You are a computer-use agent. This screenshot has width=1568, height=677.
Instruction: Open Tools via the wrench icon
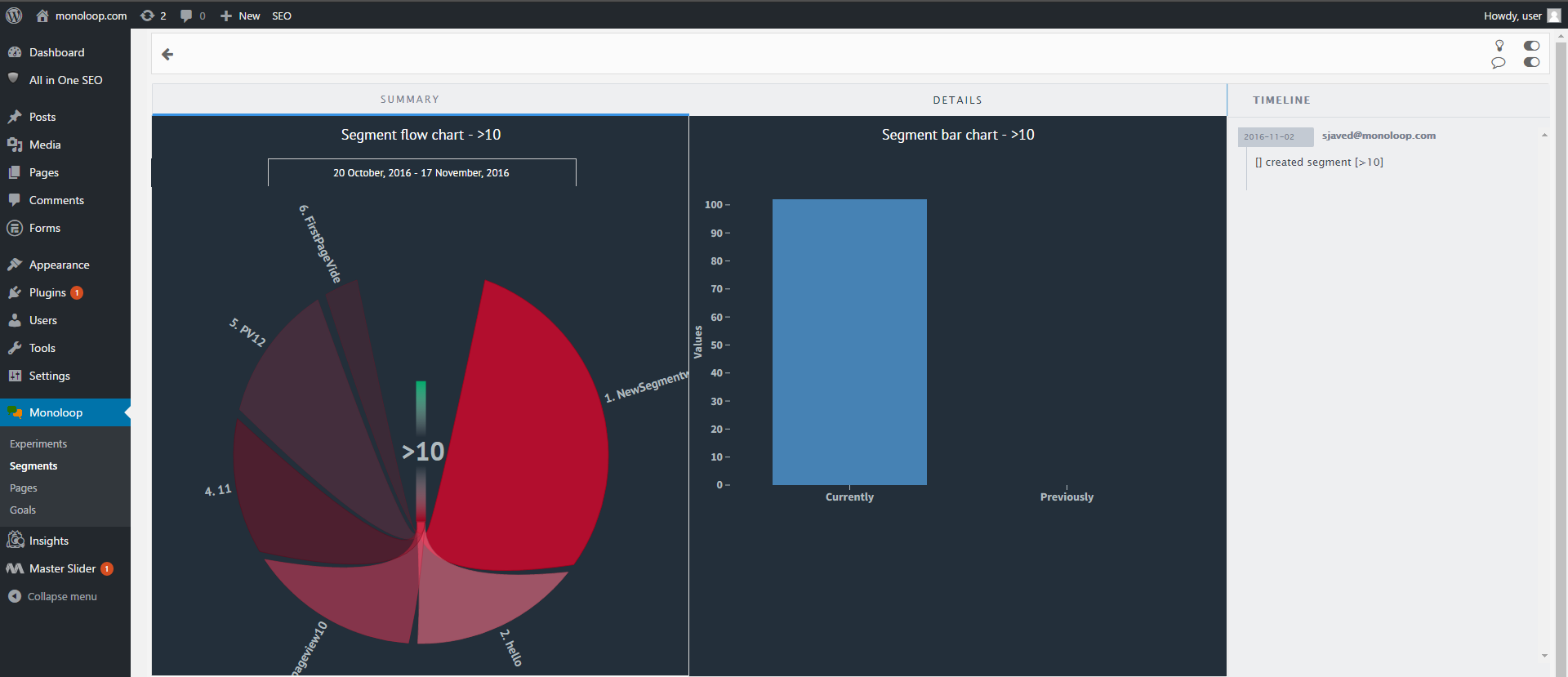coord(15,348)
